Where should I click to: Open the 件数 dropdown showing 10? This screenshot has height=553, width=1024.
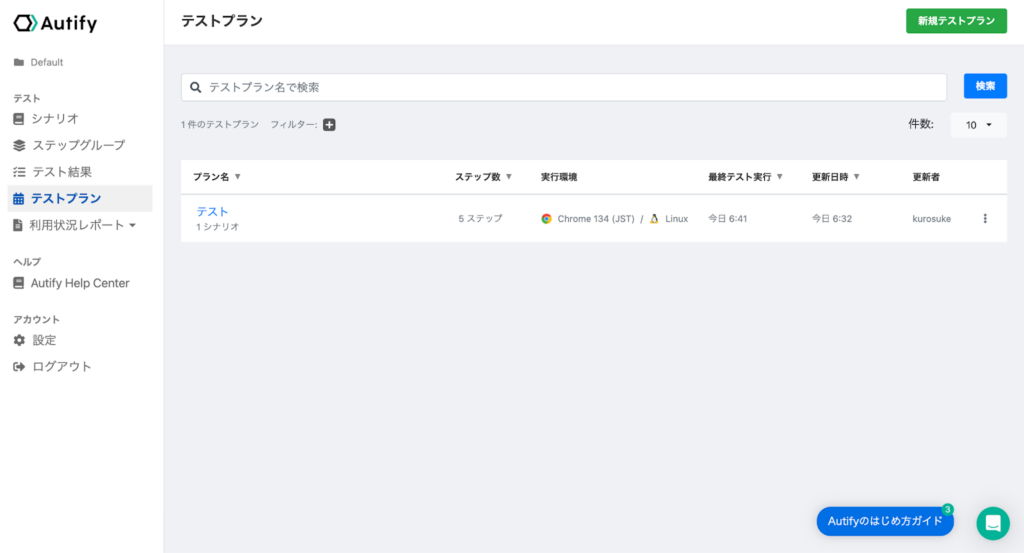[x=978, y=125]
